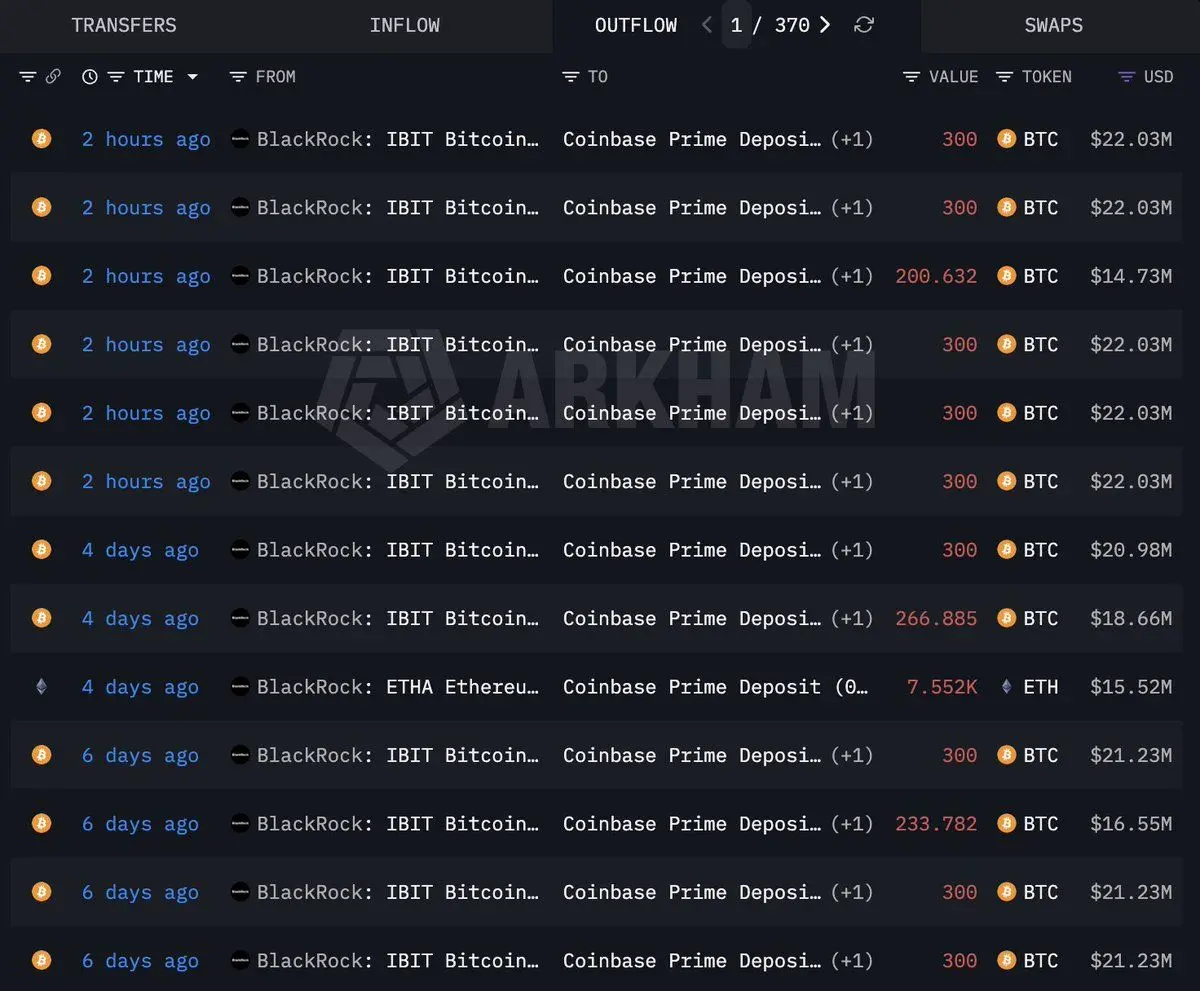The image size is (1200, 991).
Task: Select the OUTFLOW tab
Action: pyautogui.click(x=636, y=26)
